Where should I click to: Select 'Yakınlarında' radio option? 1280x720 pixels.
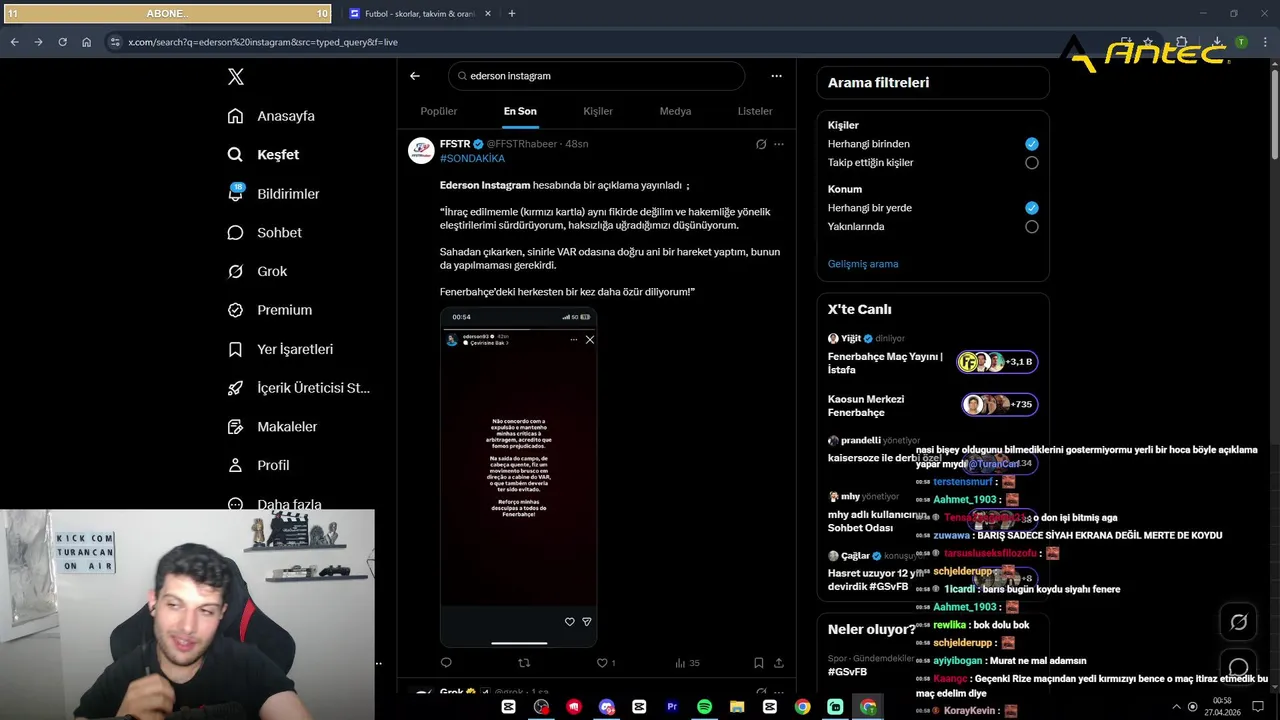click(x=1032, y=227)
